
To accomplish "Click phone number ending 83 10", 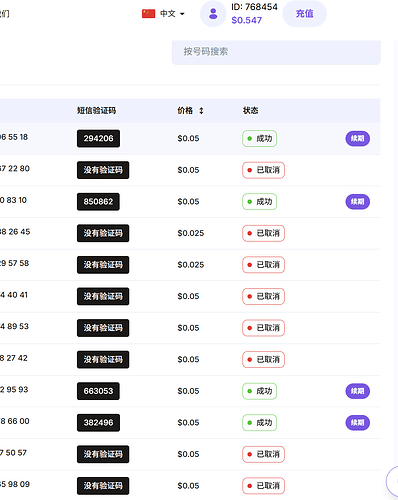I will point(13,200).
